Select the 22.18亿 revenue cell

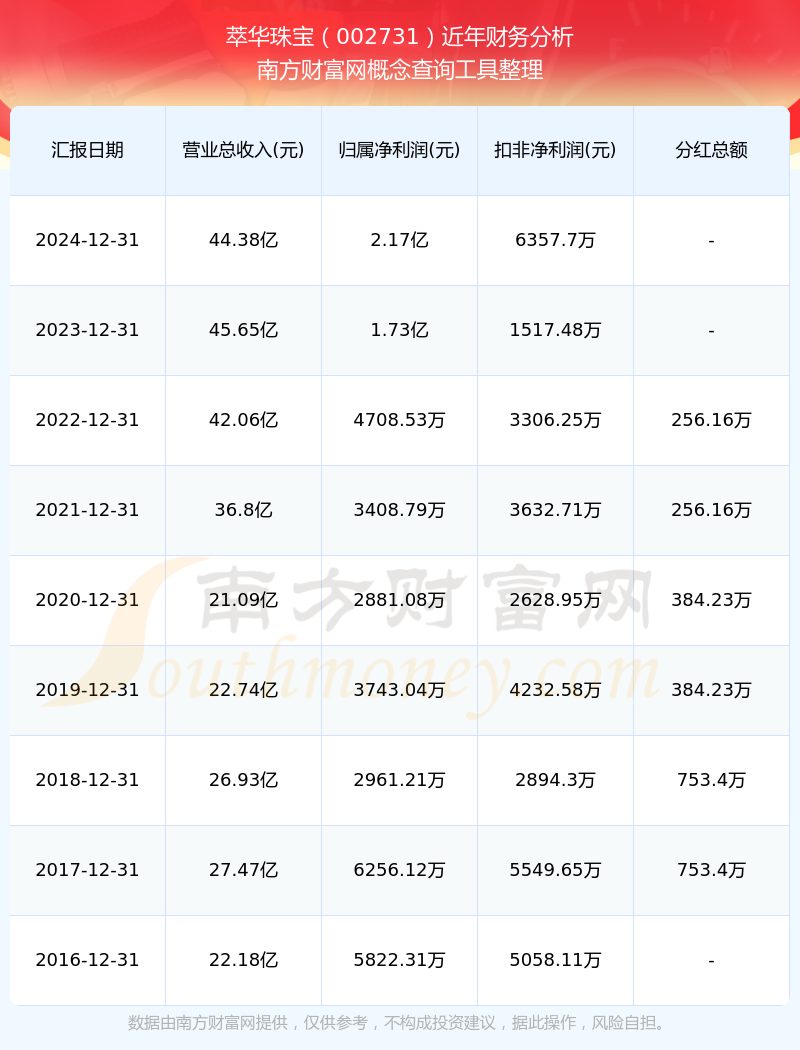244,960
